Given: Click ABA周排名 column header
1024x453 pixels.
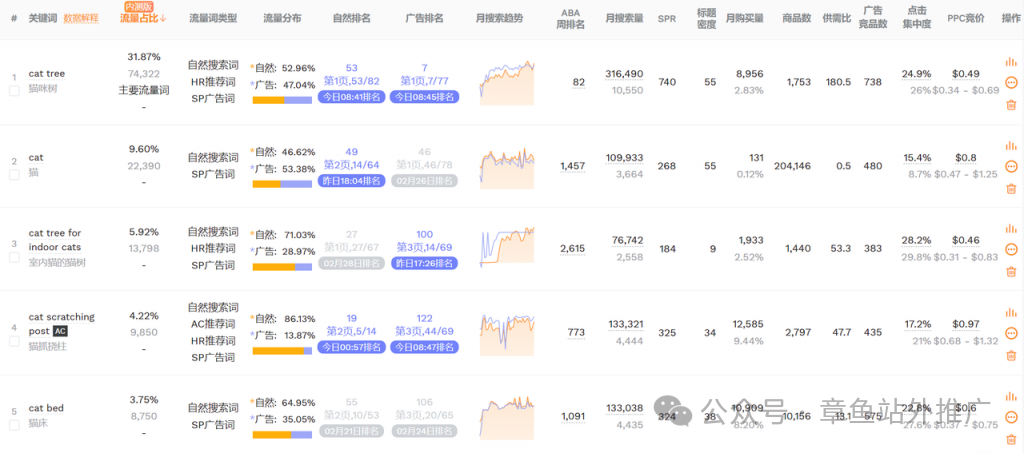Looking at the screenshot, I should pos(570,18).
